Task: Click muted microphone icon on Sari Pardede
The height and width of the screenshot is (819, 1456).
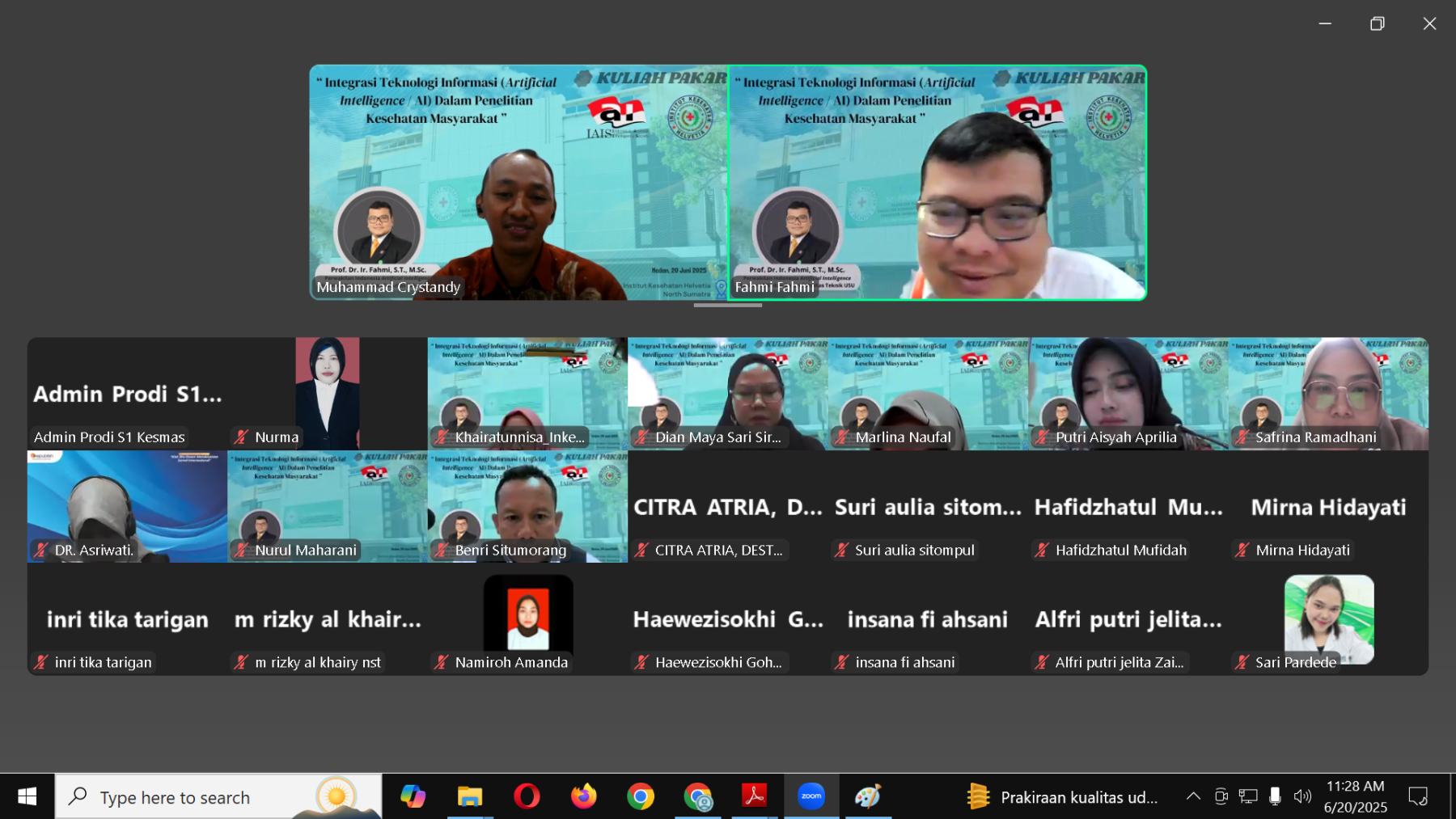Action: click(x=1242, y=663)
